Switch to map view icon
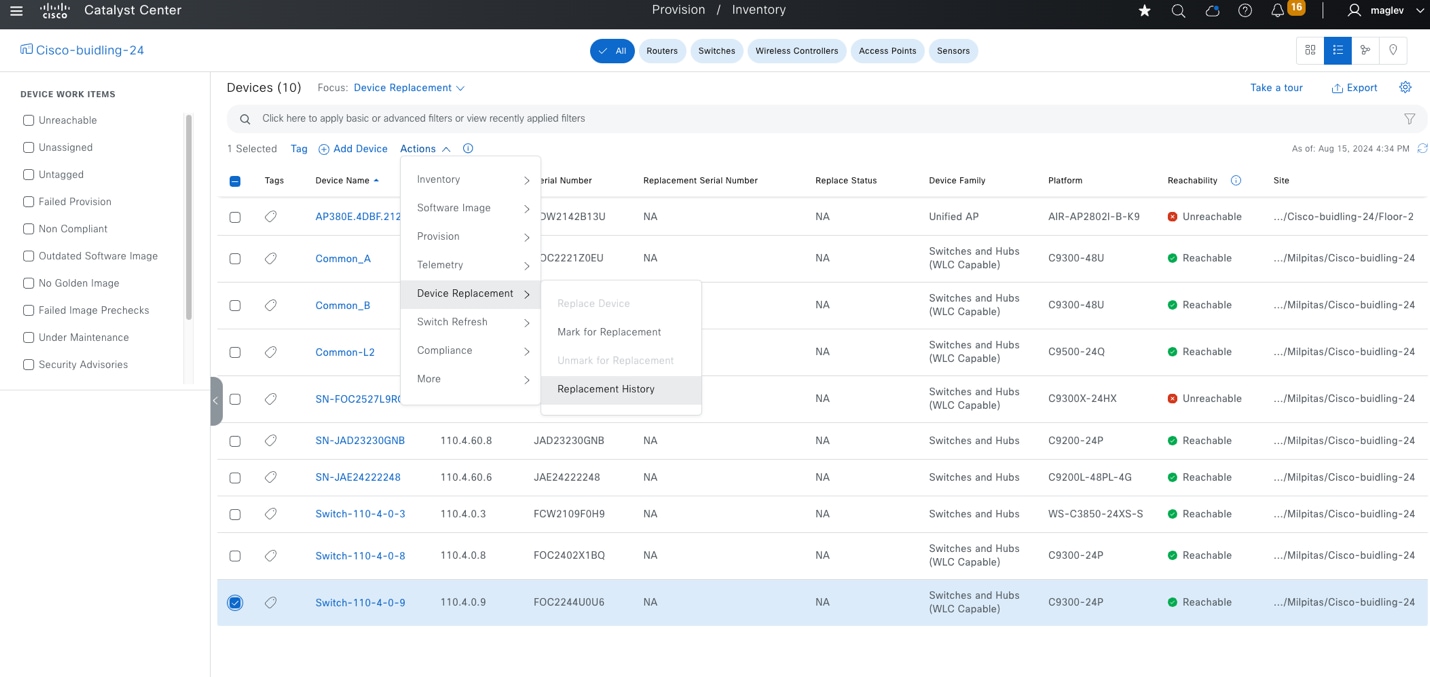This screenshot has height=677, width=1430. [x=1393, y=50]
